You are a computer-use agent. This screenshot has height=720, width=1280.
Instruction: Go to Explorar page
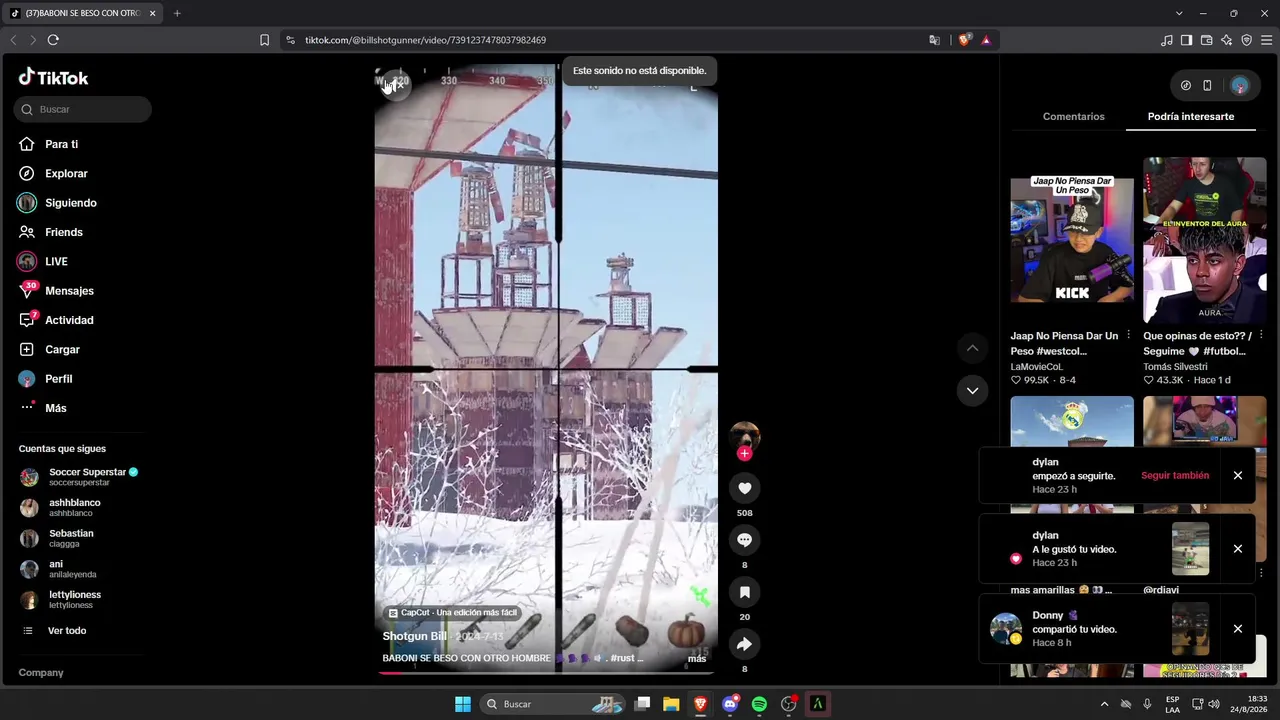53,173
